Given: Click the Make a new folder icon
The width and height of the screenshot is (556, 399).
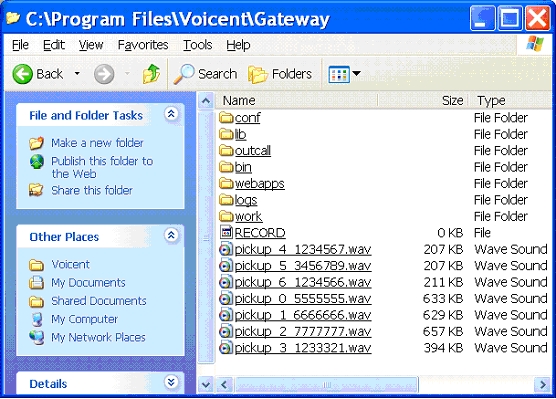Looking at the screenshot, I should (37, 143).
